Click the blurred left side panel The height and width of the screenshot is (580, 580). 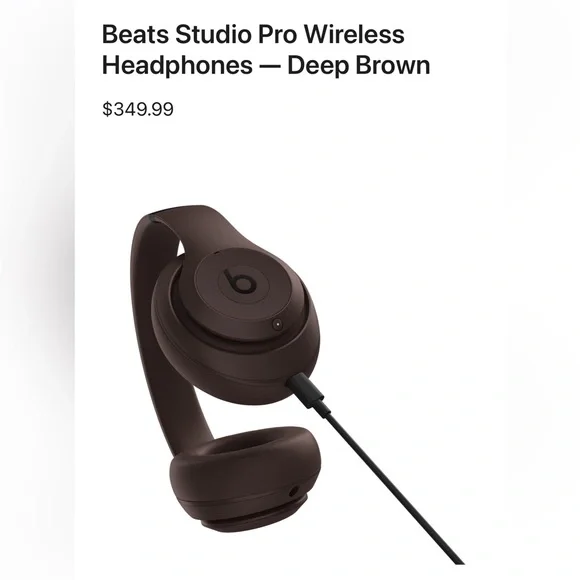37,290
